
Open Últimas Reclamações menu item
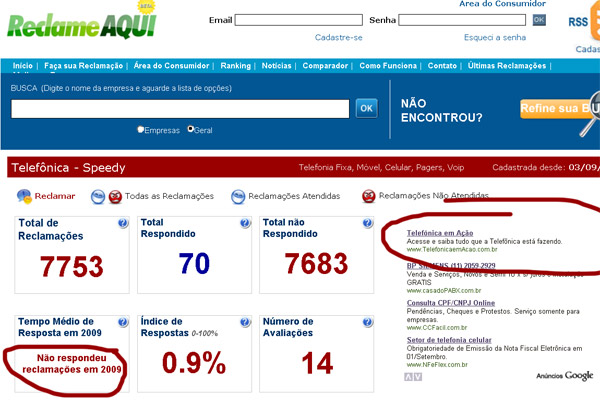(507, 65)
